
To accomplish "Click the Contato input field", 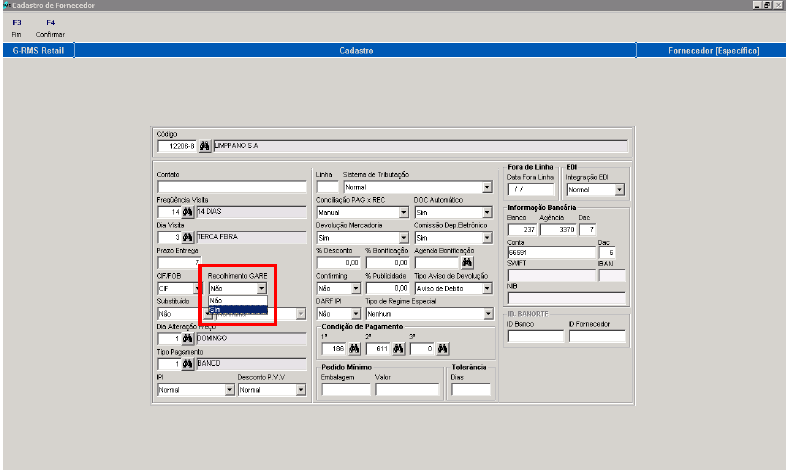I will pyautogui.click(x=231, y=187).
